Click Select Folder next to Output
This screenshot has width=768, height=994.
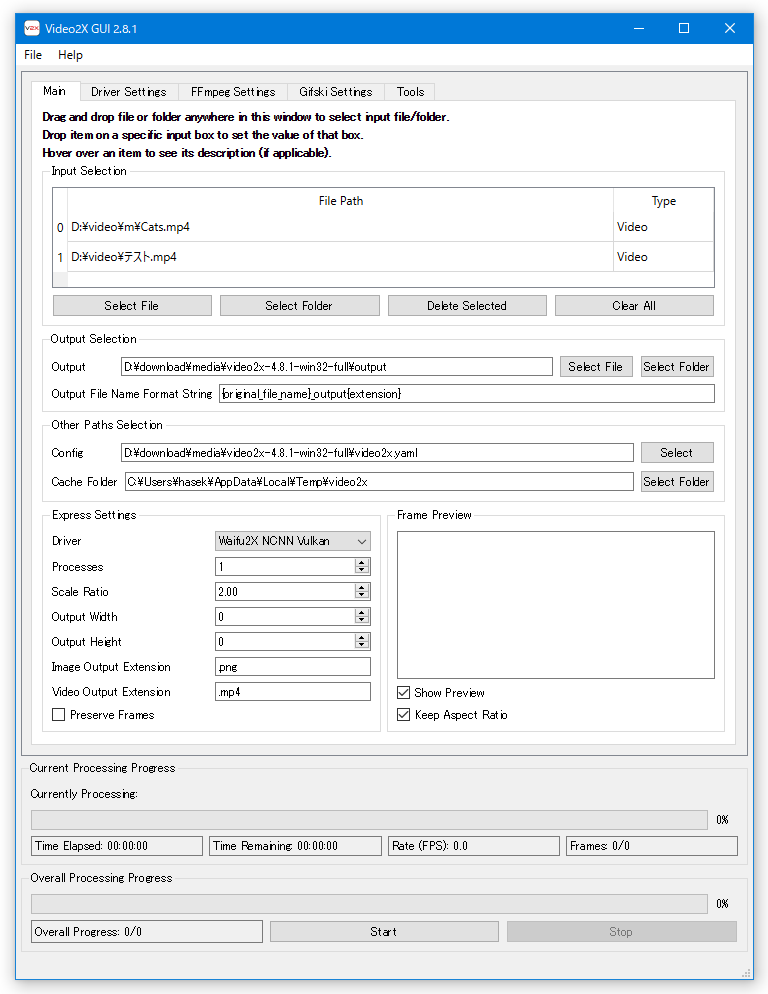point(677,367)
